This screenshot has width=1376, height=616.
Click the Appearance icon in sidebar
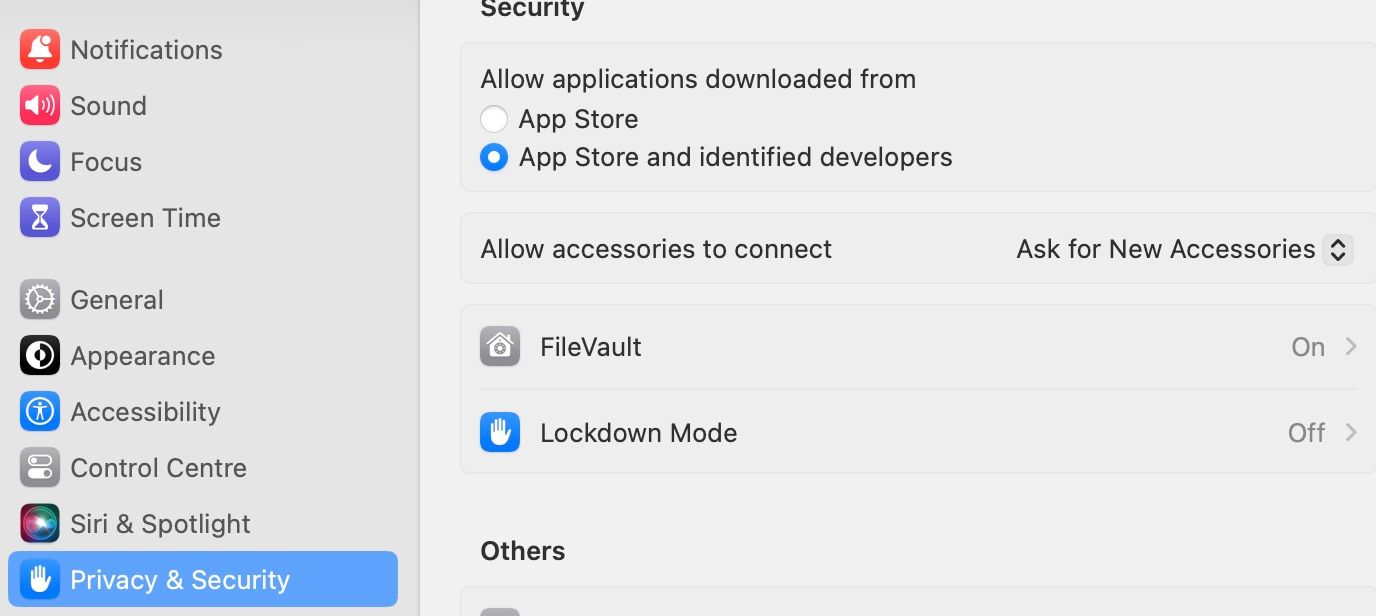tap(40, 356)
